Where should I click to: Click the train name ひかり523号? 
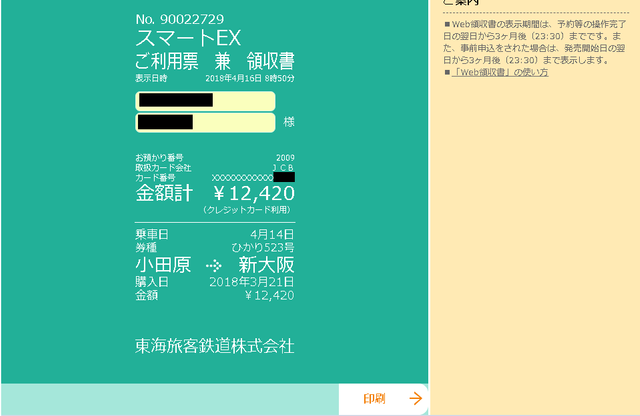(x=262, y=247)
